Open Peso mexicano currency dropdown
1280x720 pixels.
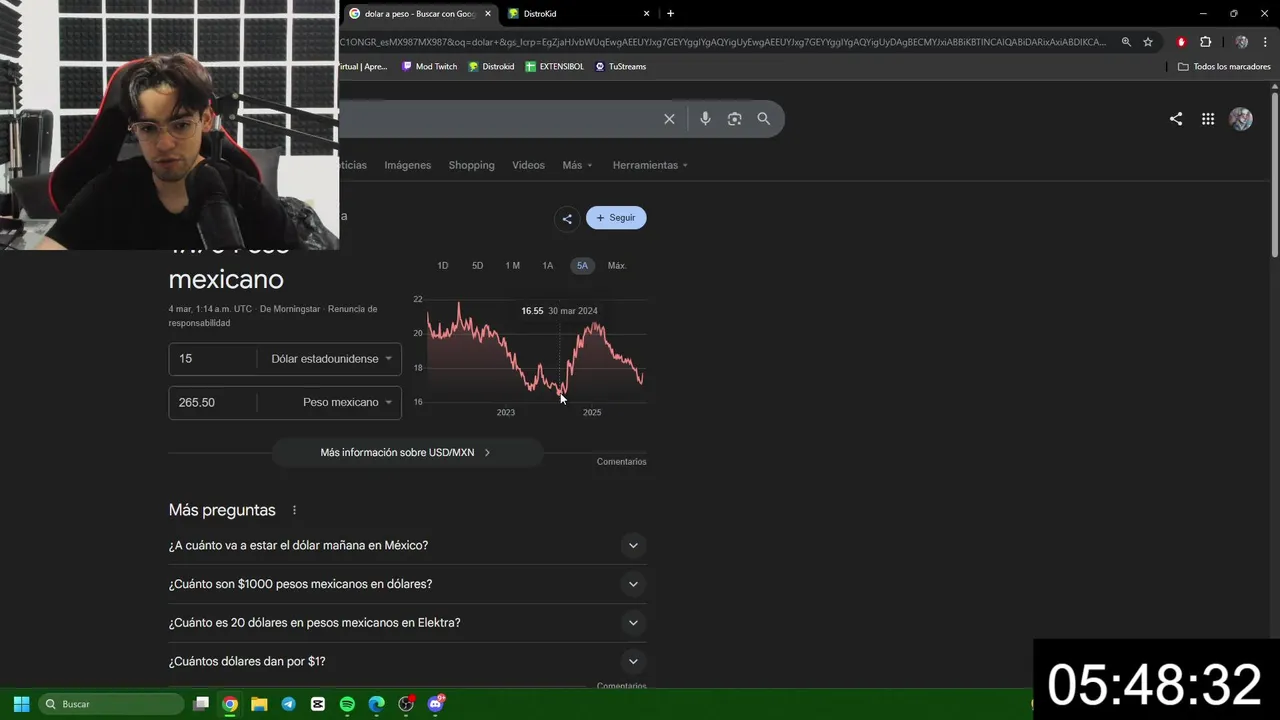point(347,402)
